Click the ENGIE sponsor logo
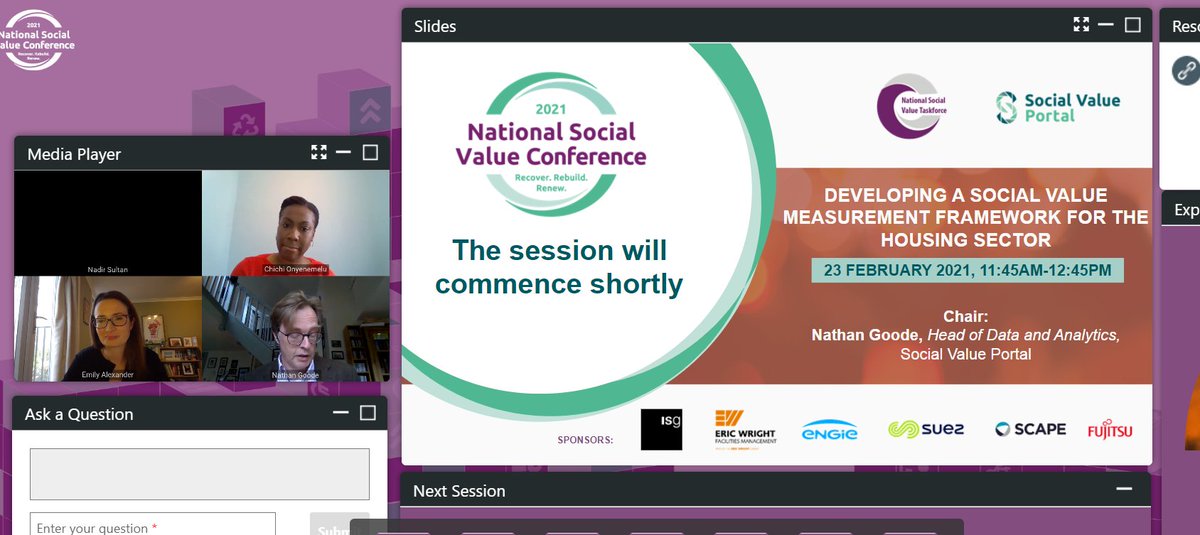Image resolution: width=1200 pixels, height=535 pixels. click(829, 431)
